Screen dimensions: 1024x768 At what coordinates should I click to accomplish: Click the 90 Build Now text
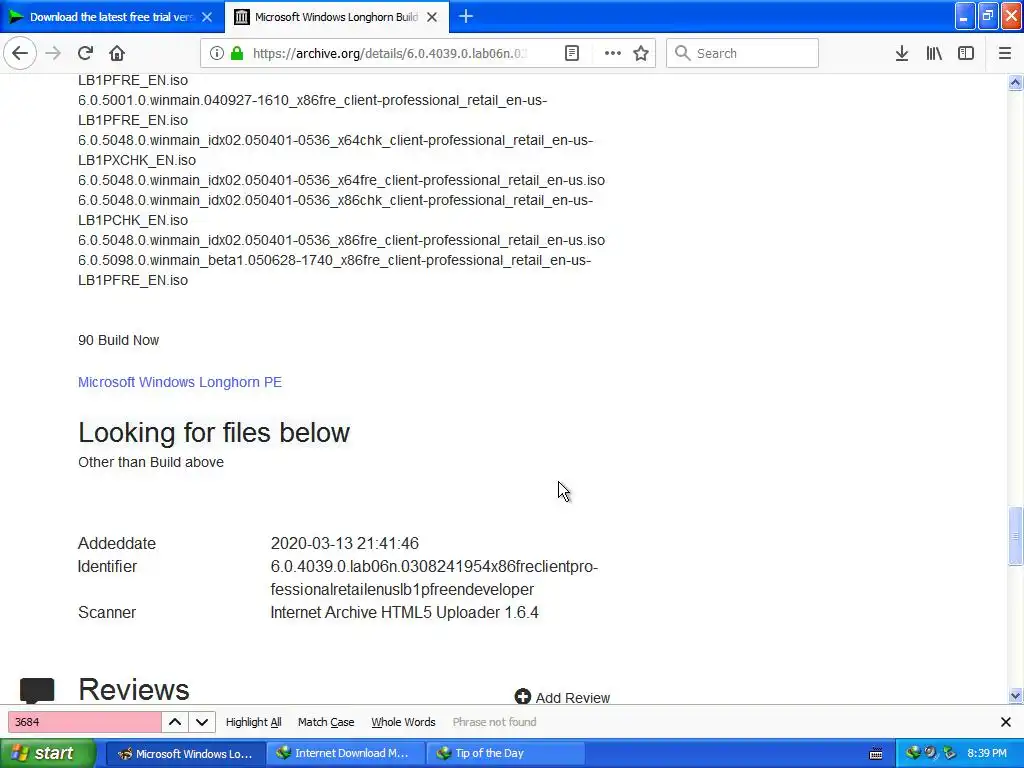[x=118, y=340]
